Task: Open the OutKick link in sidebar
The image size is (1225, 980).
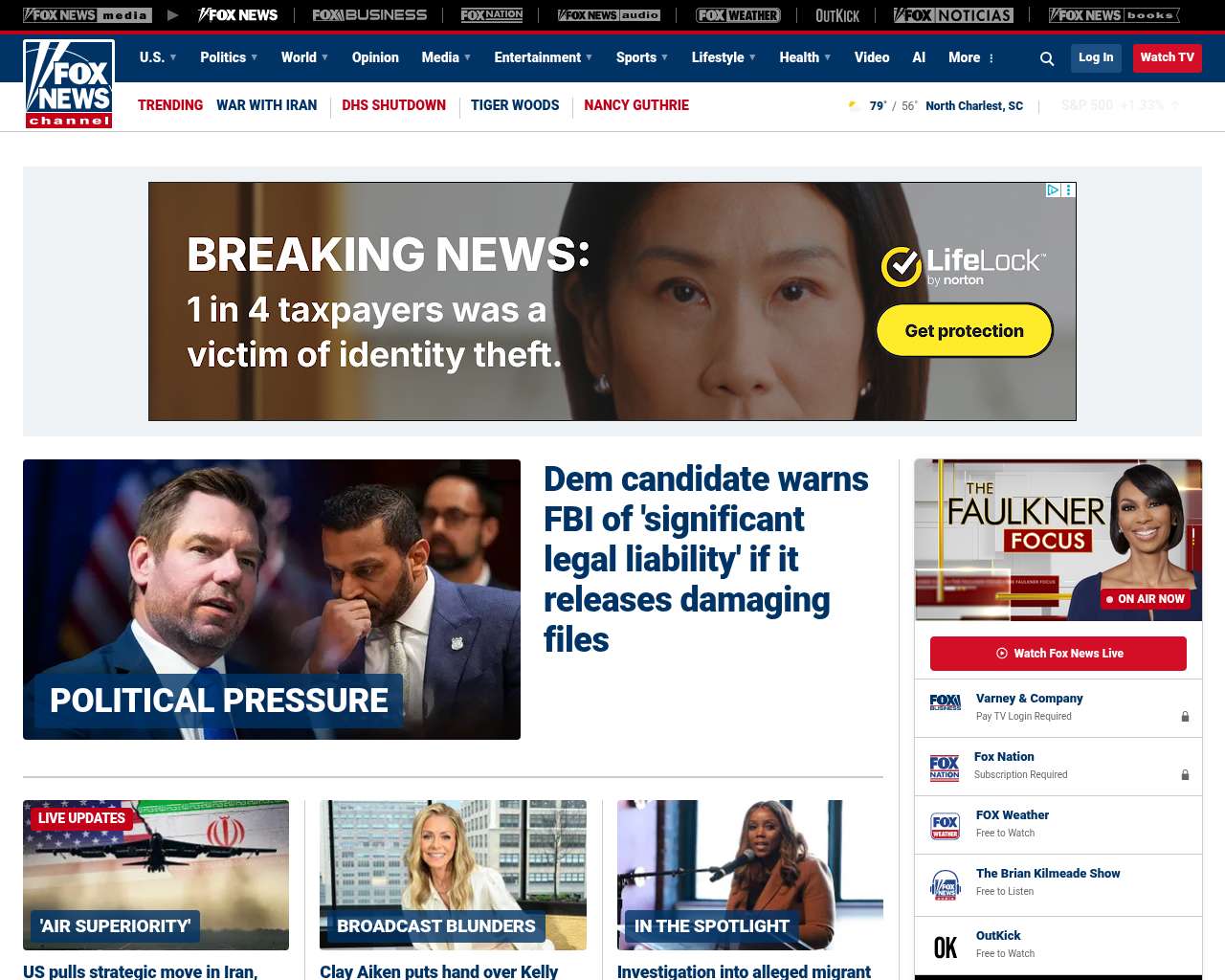Action: point(998,936)
